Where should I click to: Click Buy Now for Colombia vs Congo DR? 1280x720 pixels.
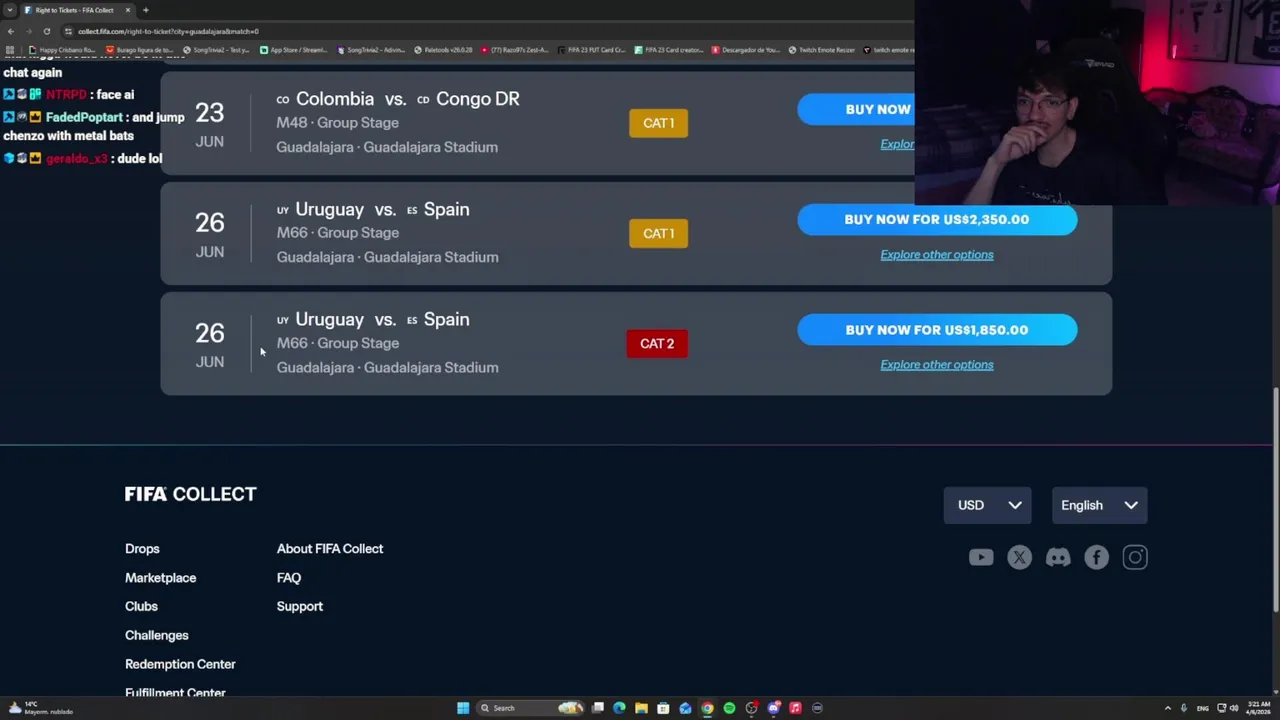[x=856, y=110]
